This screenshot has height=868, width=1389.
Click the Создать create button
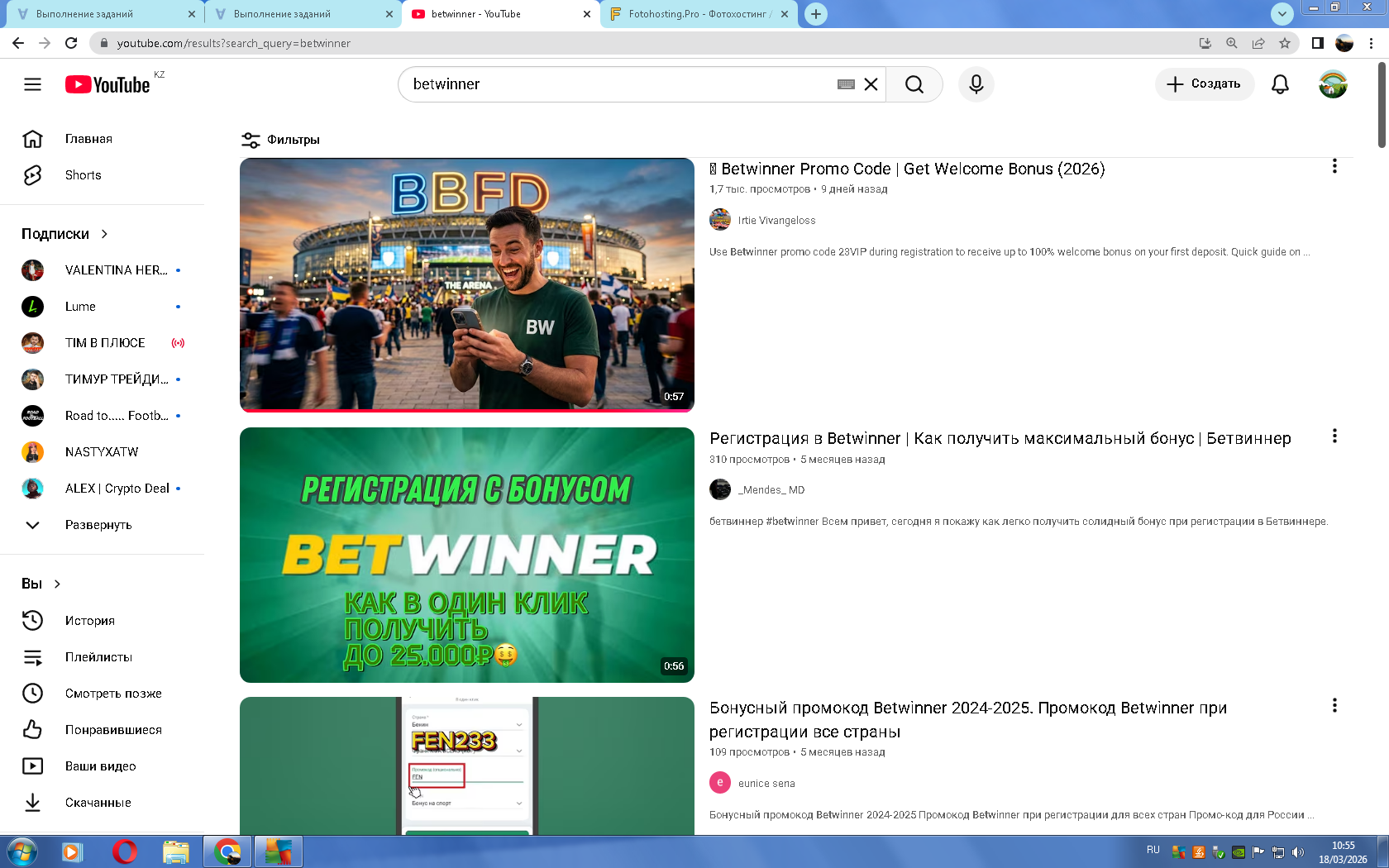tap(1204, 84)
